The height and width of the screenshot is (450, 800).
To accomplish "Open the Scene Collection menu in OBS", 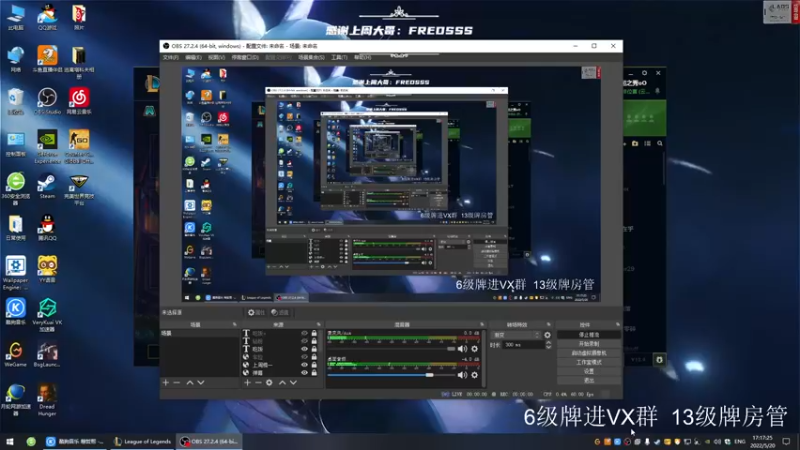I will pyautogui.click(x=311, y=58).
